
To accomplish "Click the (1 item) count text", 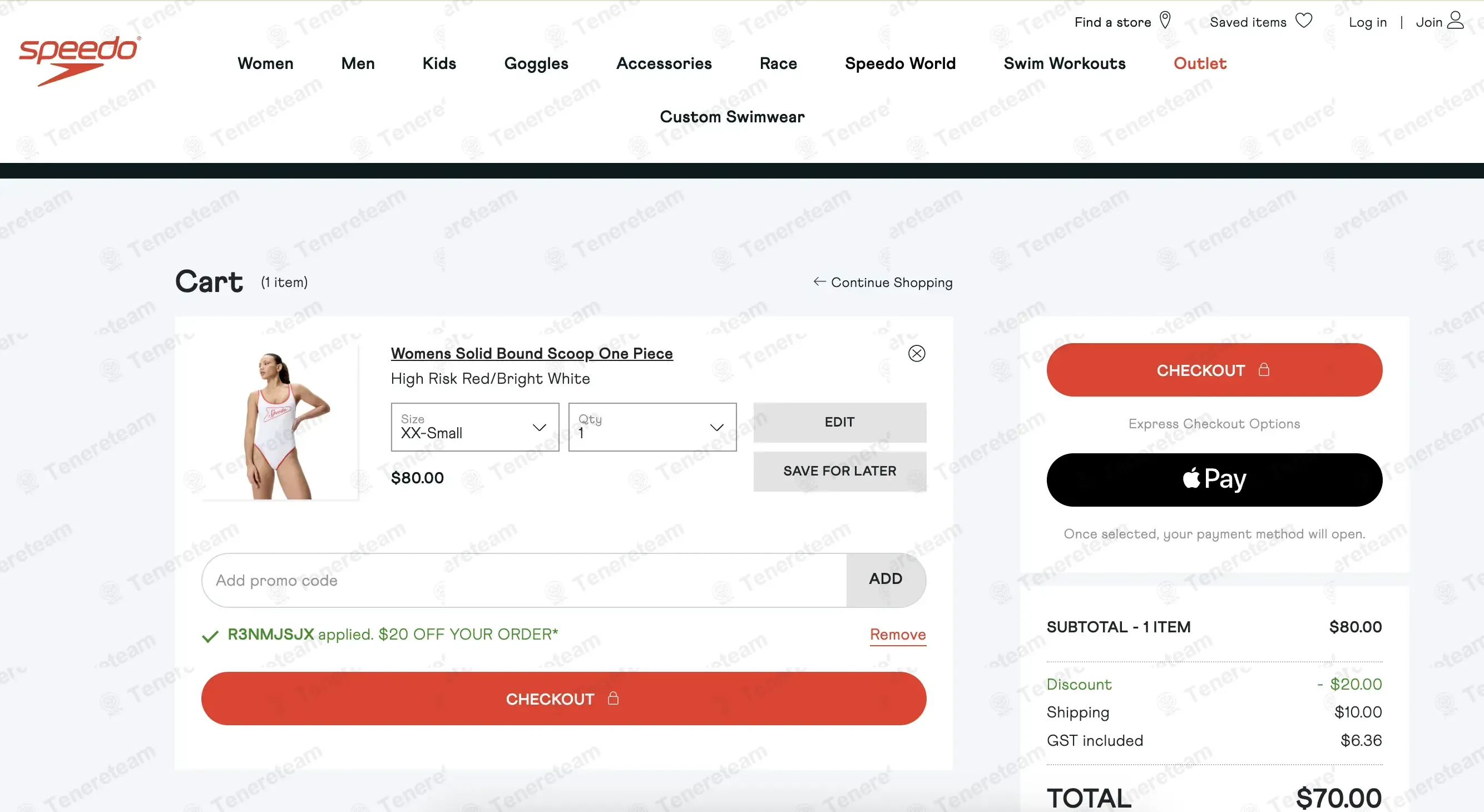I will (x=284, y=282).
